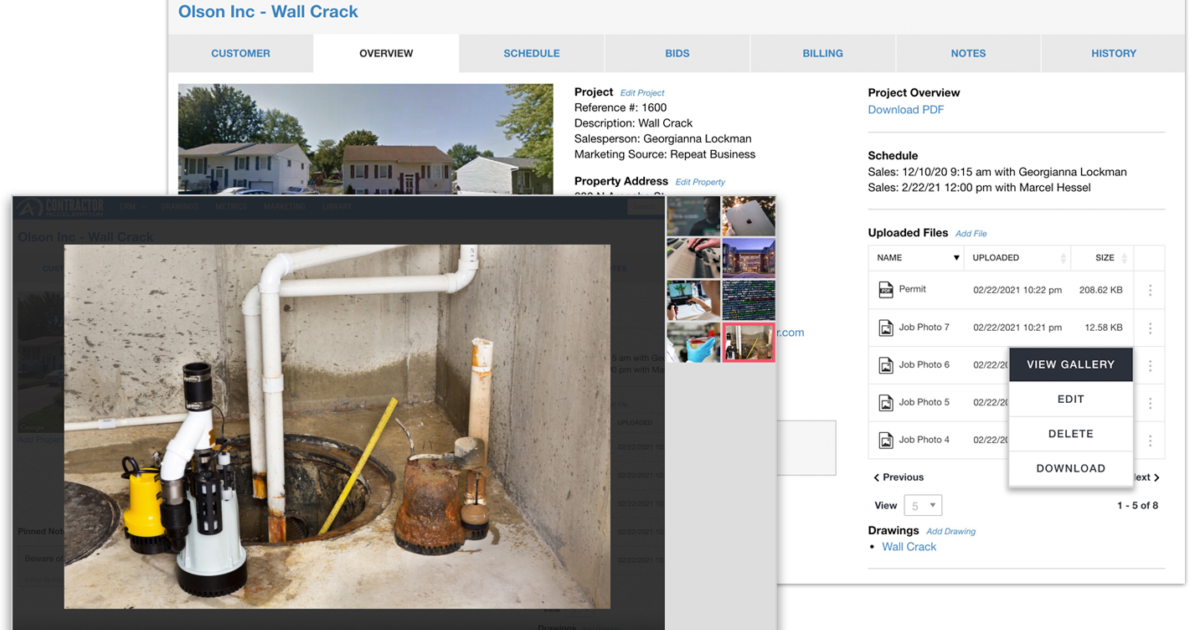Screen dimensions: 1200x630
Task: Open the kebab menu beside Job Photo 5
Action: pos(1150,401)
